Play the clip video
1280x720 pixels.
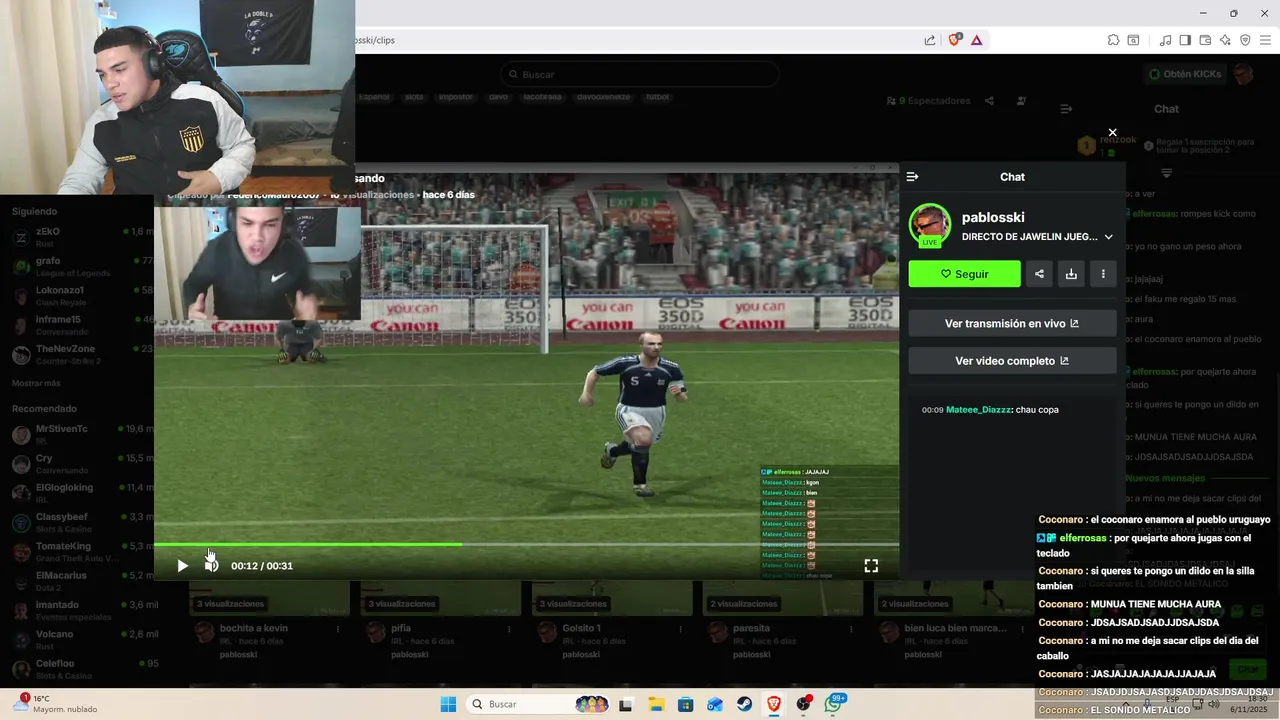[182, 566]
